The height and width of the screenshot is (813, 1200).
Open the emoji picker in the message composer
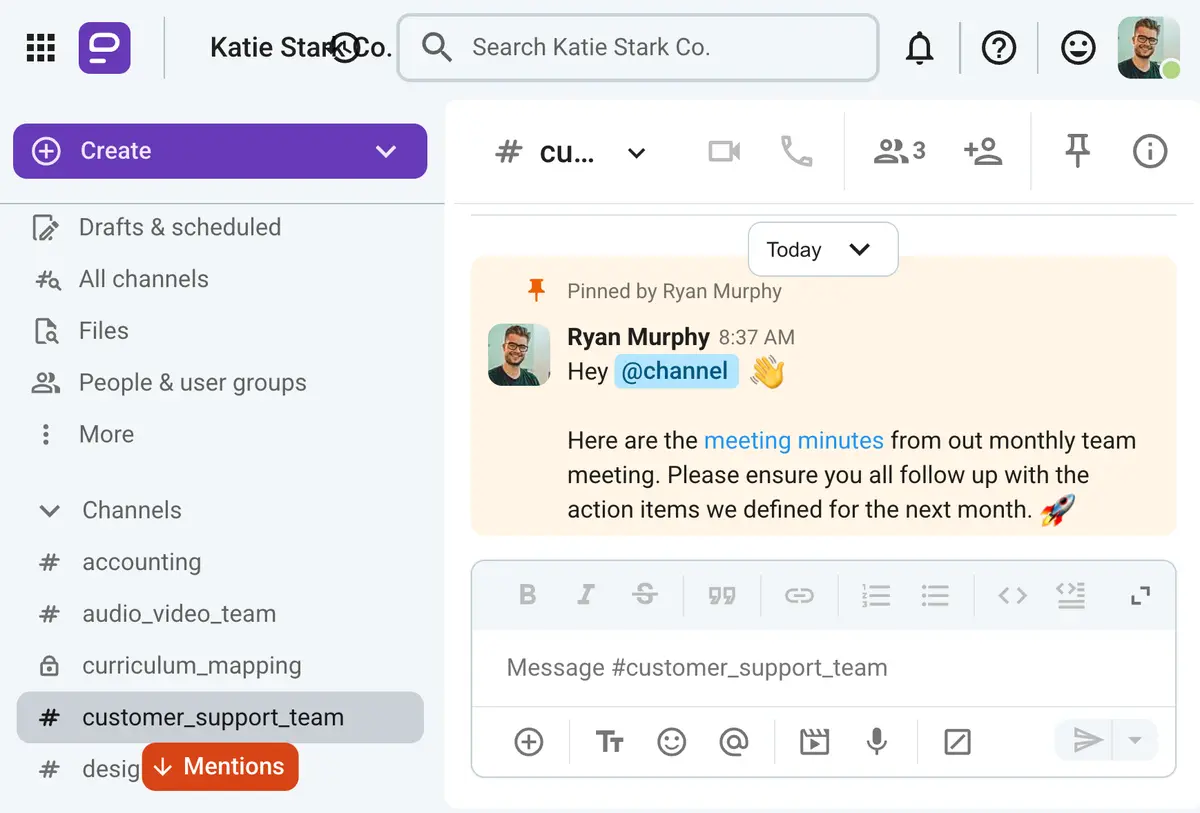(x=671, y=741)
